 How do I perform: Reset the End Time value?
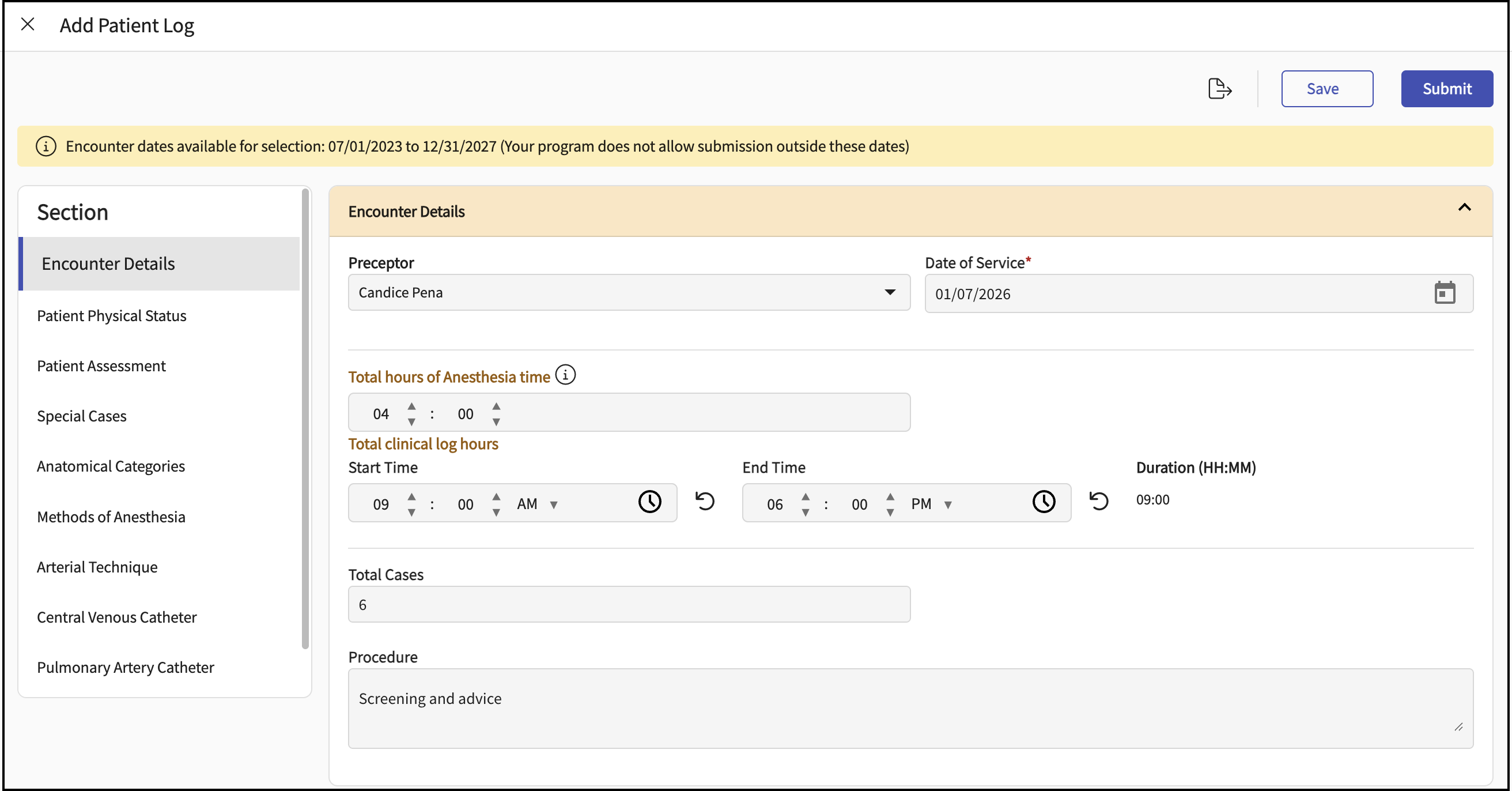point(1098,502)
